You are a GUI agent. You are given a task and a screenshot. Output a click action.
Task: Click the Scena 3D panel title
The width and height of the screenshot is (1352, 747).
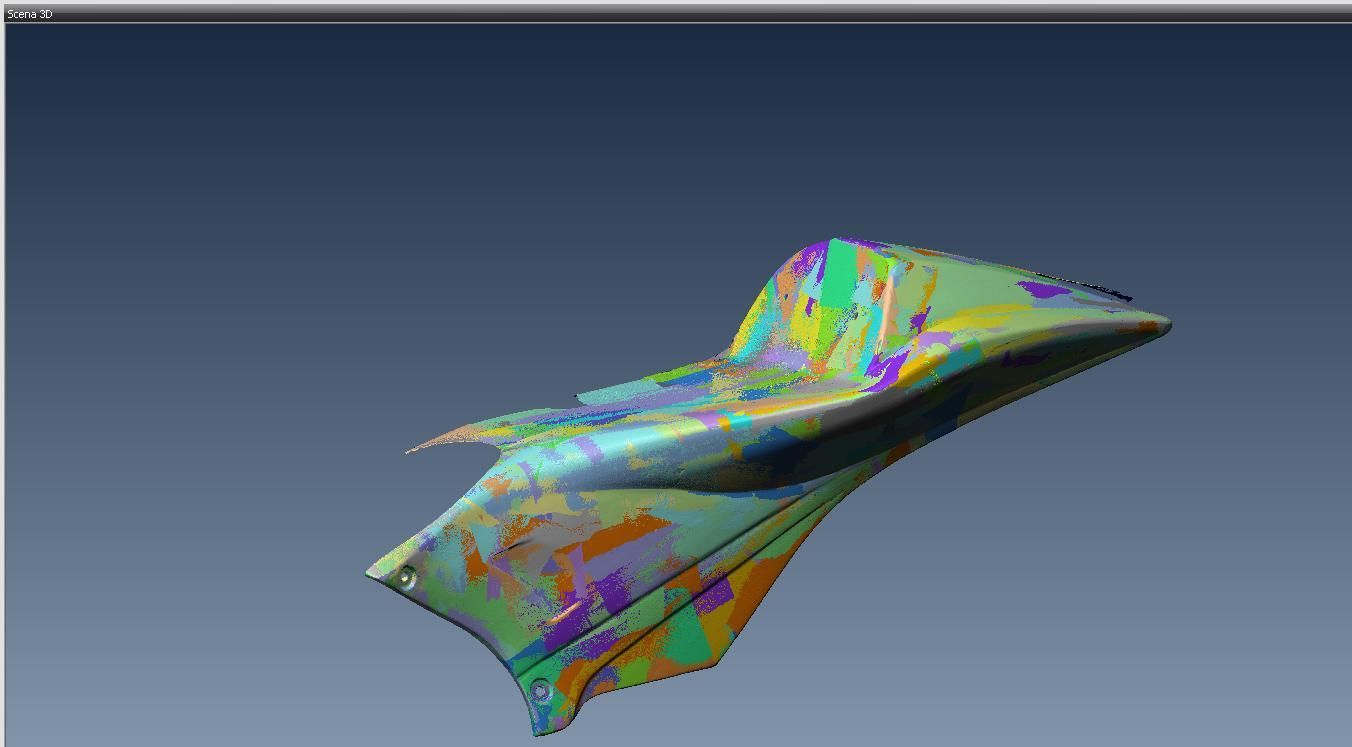(x=30, y=14)
